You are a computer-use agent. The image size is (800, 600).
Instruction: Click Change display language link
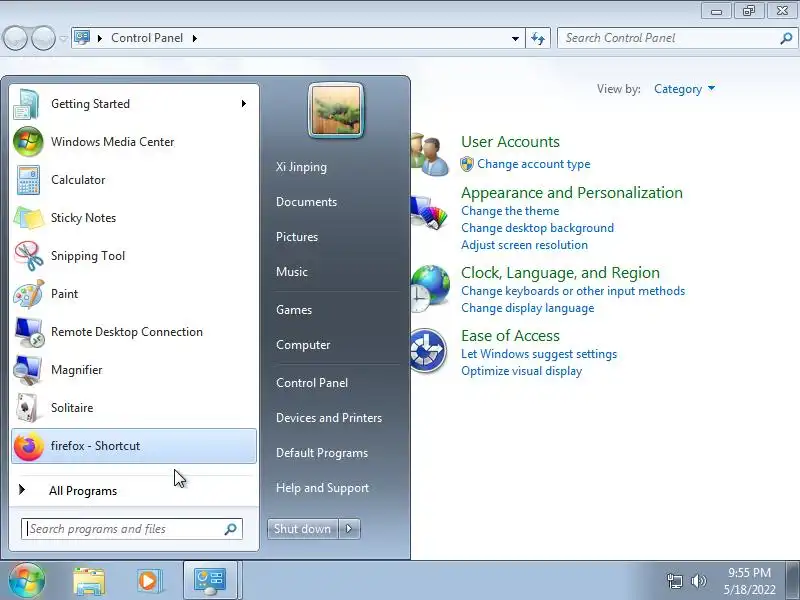tap(528, 308)
